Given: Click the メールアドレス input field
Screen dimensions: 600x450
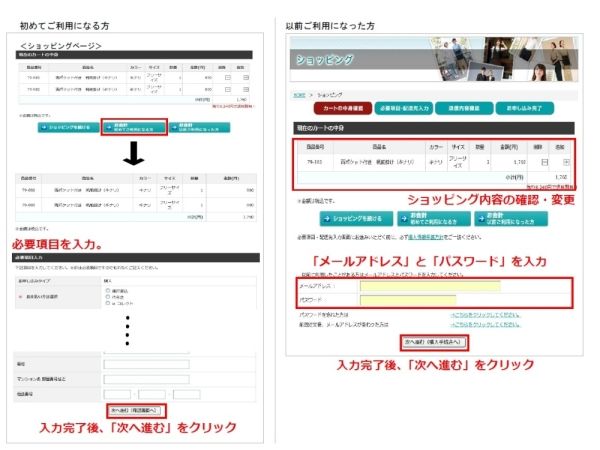Looking at the screenshot, I should [x=429, y=286].
